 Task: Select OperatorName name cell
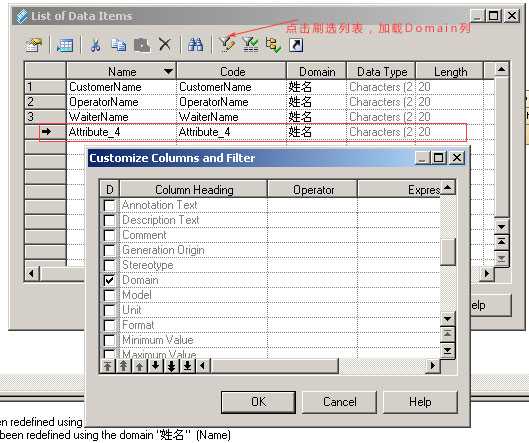tap(121, 102)
